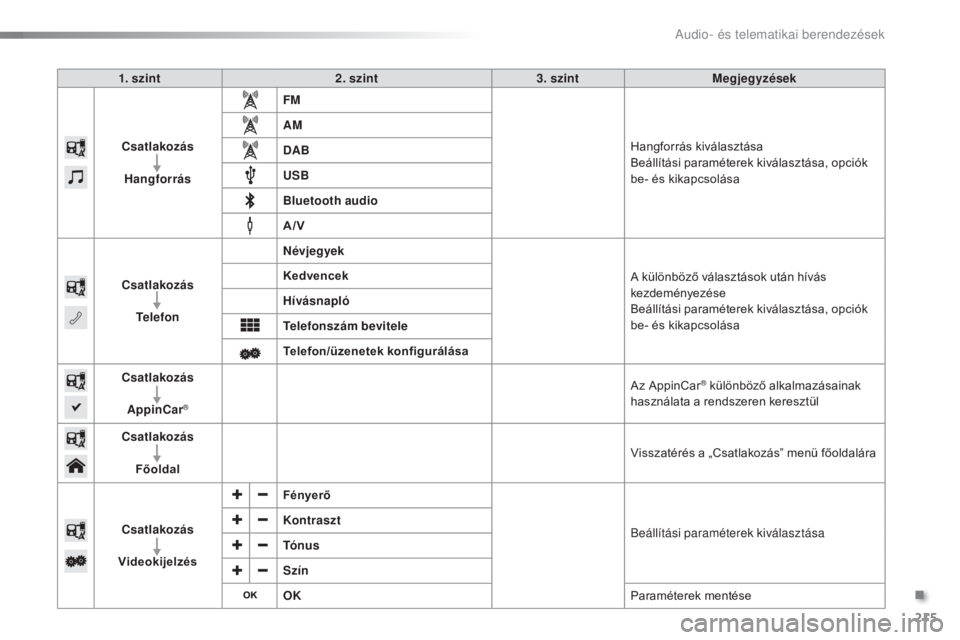960x640 pixels.
Task: Click the 'Névjegyek' entry
Action: coord(313,251)
